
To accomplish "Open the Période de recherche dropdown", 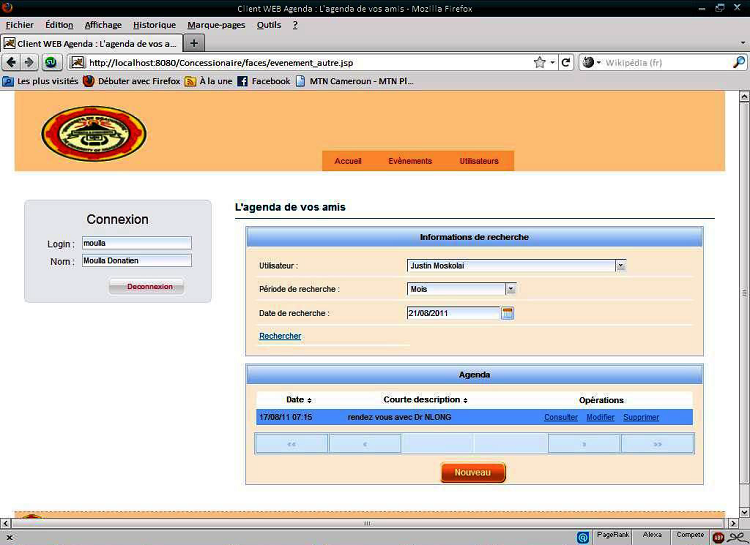I will click(x=510, y=288).
